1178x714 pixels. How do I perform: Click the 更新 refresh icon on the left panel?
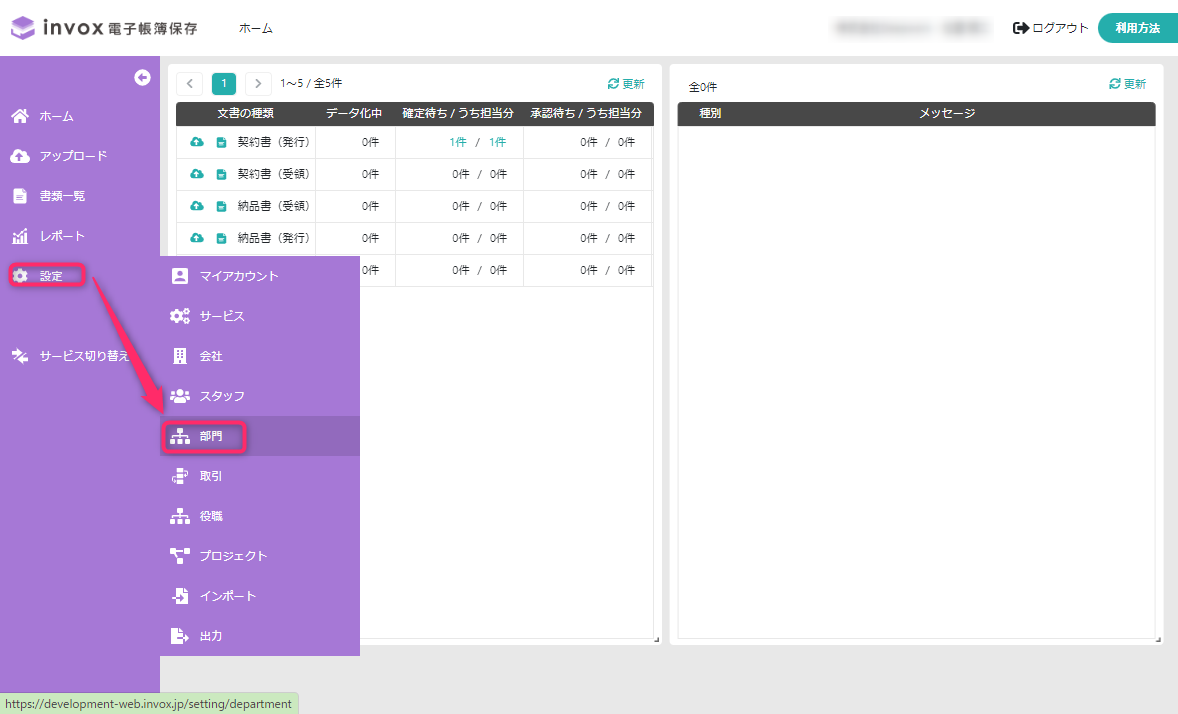click(612, 84)
